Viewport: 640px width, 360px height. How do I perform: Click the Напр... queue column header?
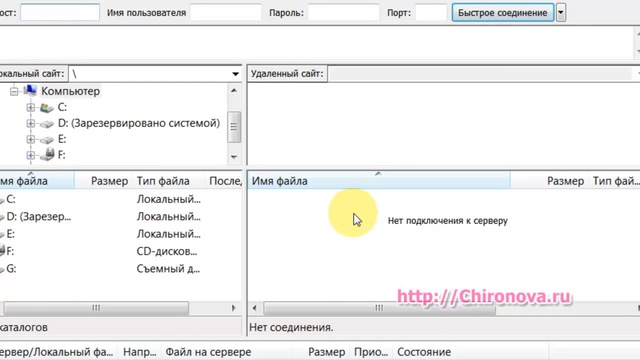[140, 352]
